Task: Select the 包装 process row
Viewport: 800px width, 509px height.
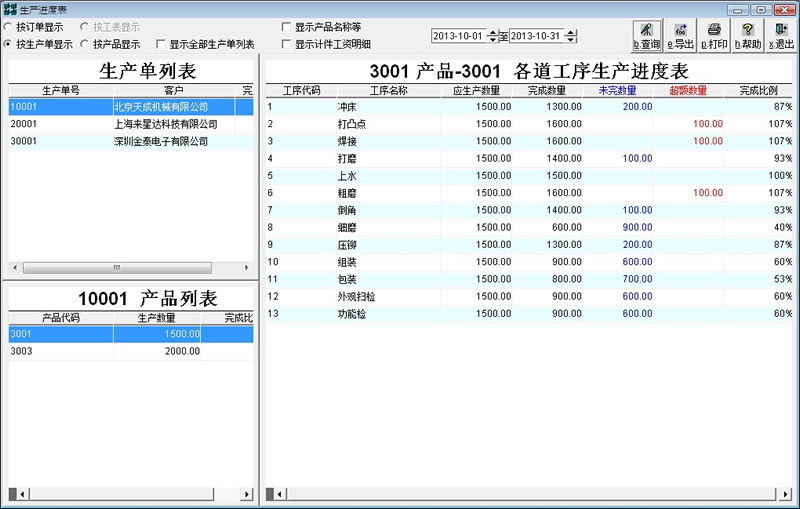Action: tap(529, 279)
